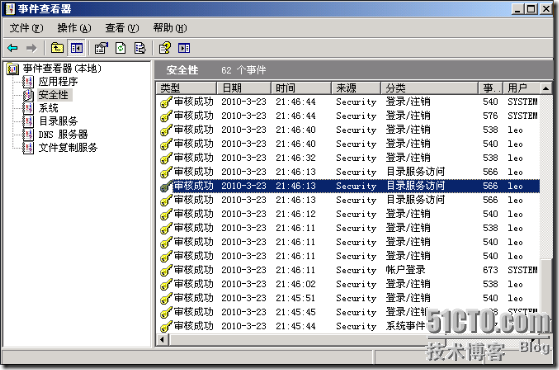The width and height of the screenshot is (559, 370).
Task: Click the DNS 服务器 log icon in tree
Action: (28, 134)
